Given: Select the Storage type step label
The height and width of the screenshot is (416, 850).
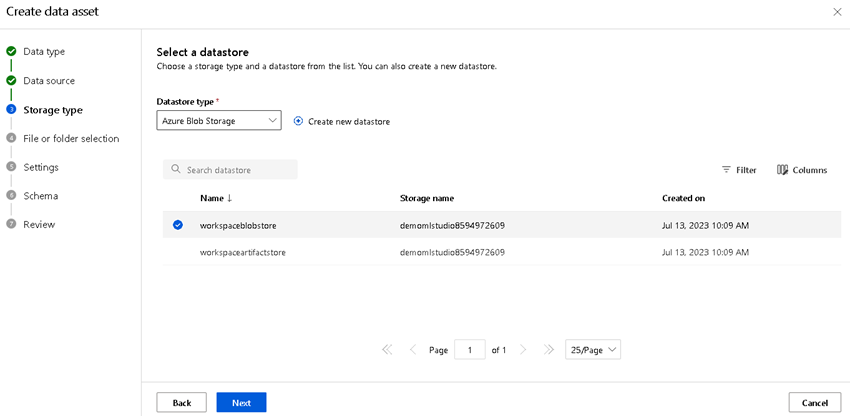Looking at the screenshot, I should click(53, 110).
